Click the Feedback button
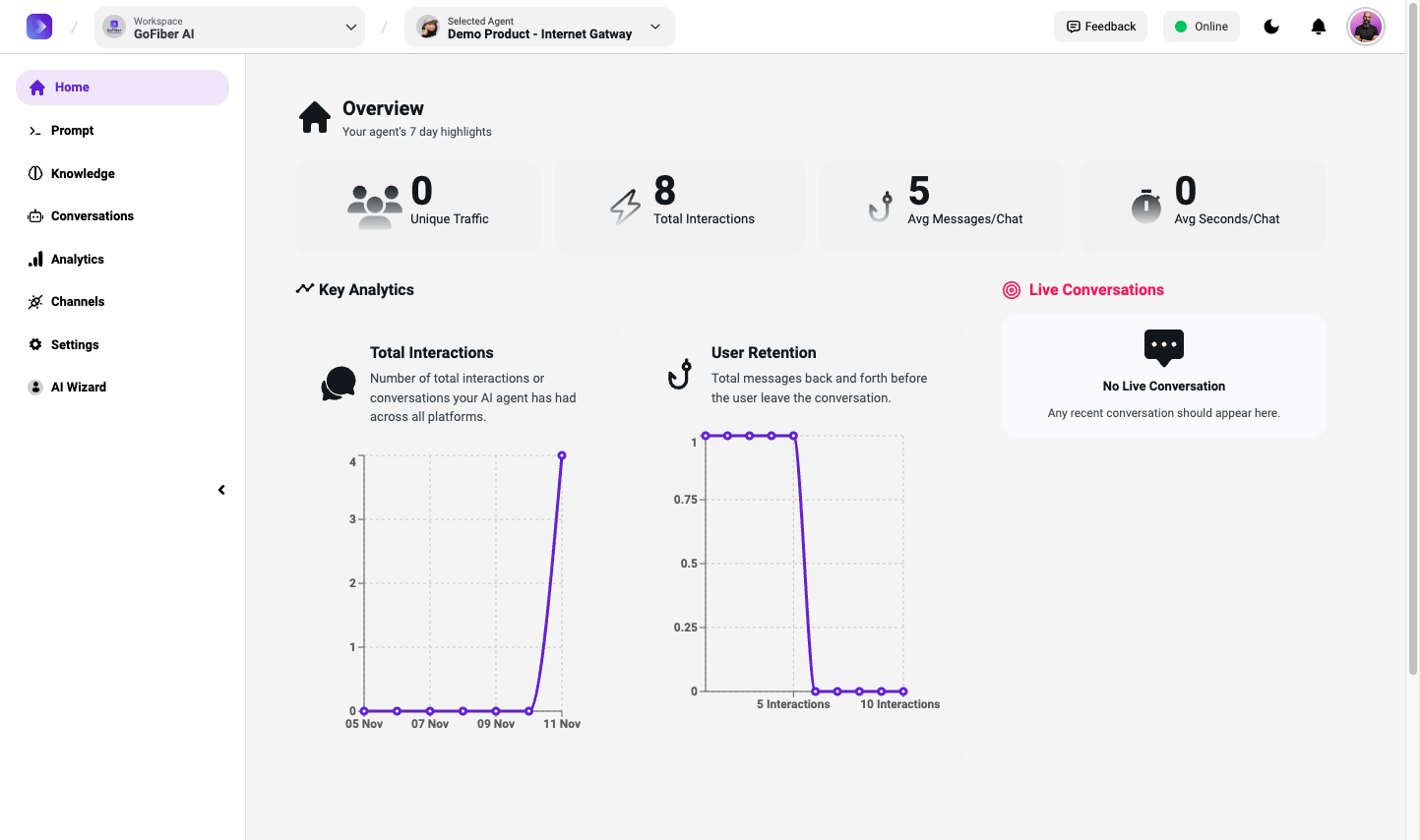The width and height of the screenshot is (1420, 840). [x=1100, y=27]
